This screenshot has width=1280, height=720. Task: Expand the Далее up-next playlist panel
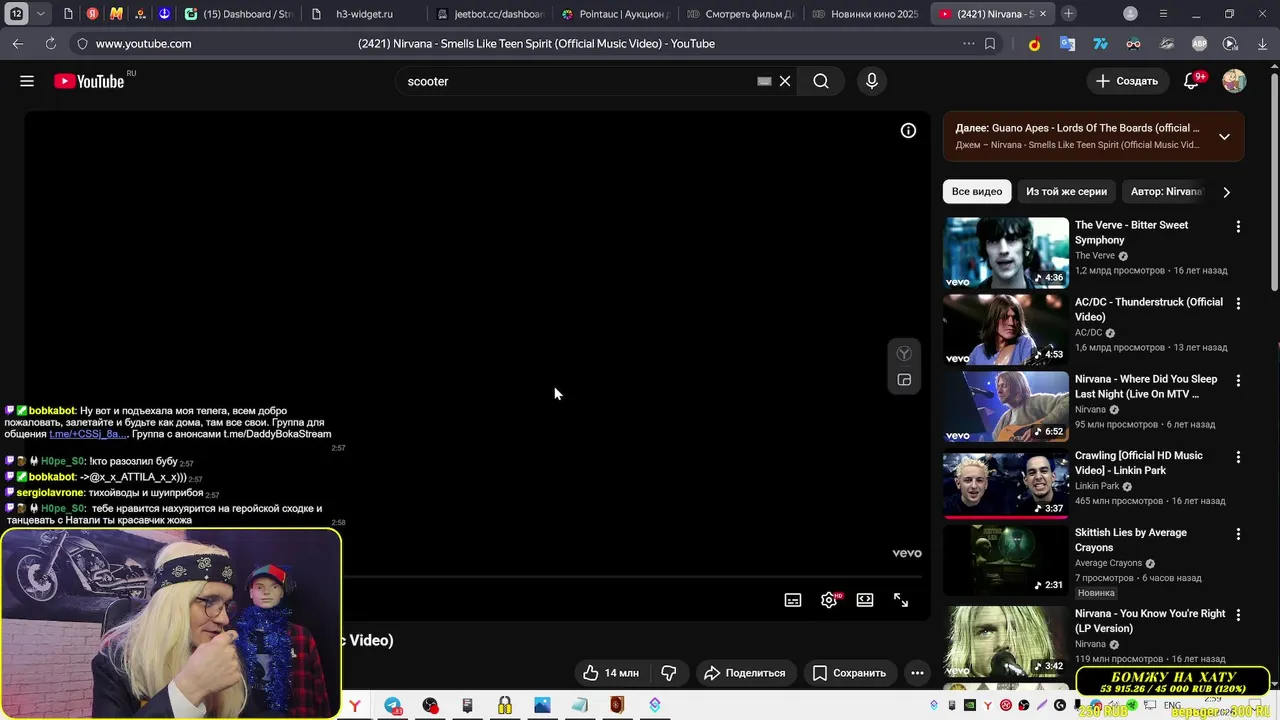point(1224,136)
